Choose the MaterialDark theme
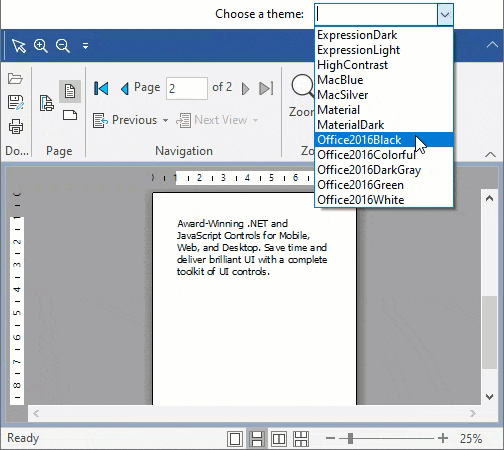This screenshot has width=504, height=450. click(x=384, y=125)
